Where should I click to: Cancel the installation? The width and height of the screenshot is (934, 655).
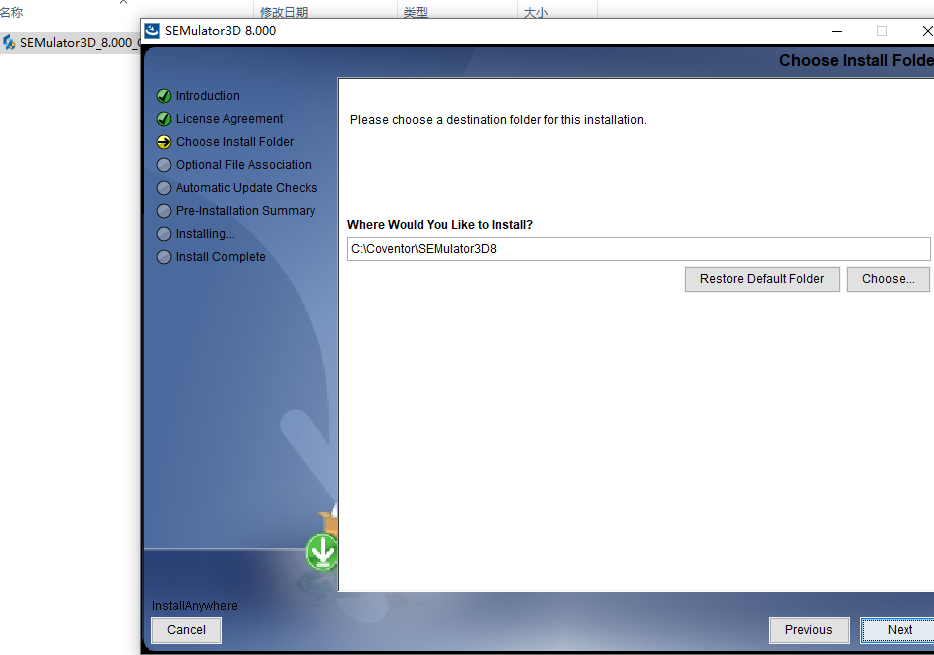[186, 630]
